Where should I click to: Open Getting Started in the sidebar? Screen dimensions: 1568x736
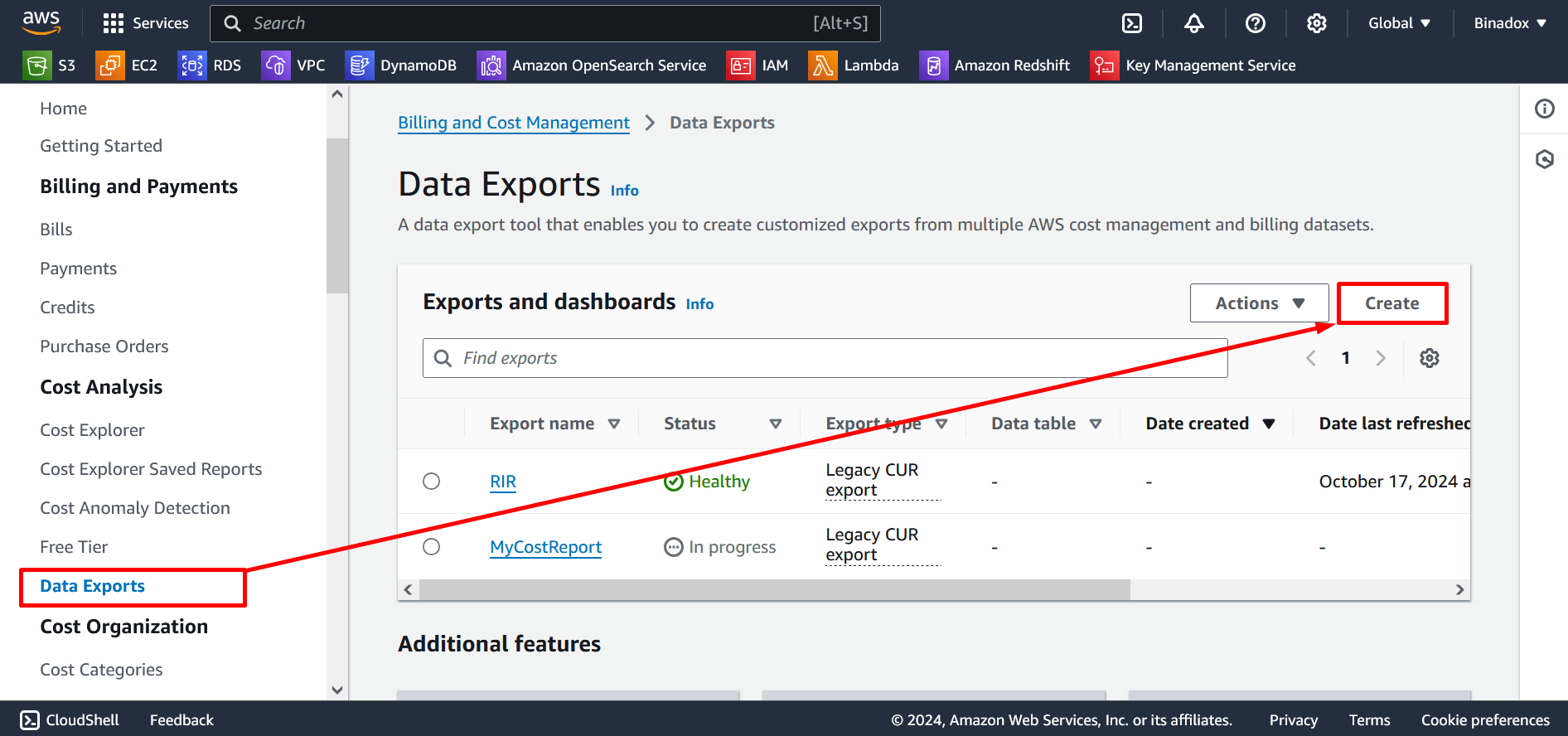101,146
